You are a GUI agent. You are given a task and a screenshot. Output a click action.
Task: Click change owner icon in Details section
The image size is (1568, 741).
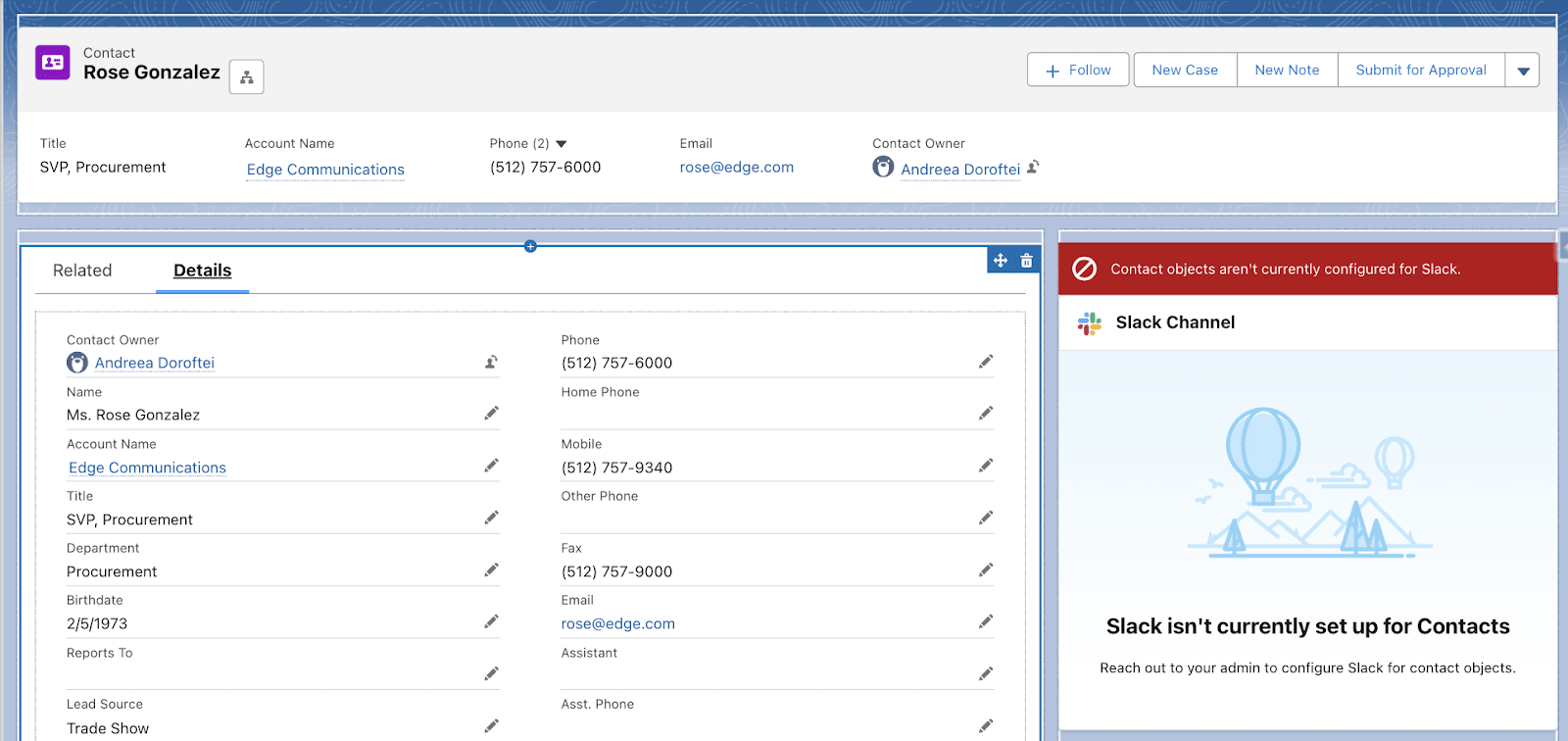pyautogui.click(x=491, y=362)
